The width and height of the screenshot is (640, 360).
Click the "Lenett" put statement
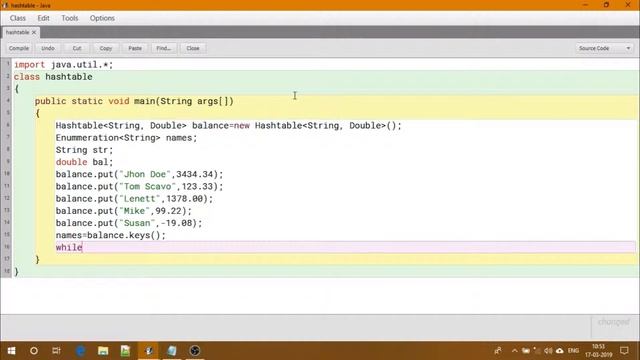(134, 199)
